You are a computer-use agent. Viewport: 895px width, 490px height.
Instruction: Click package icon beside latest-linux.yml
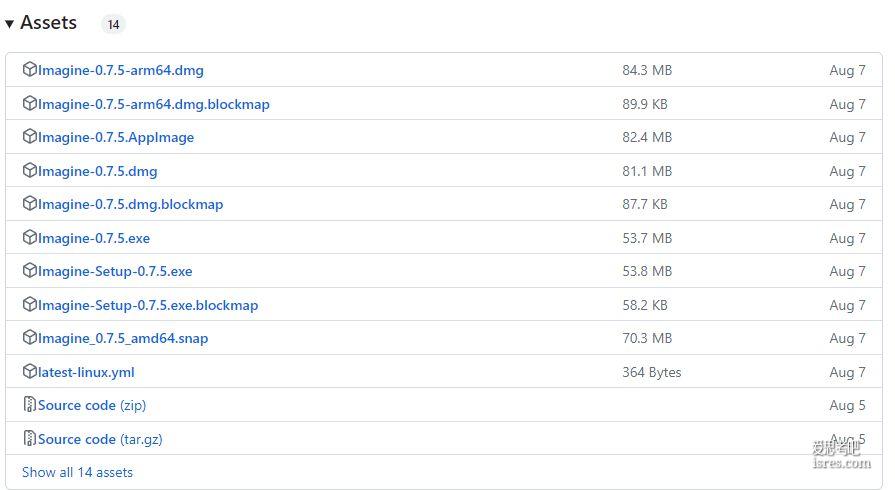[x=30, y=371]
